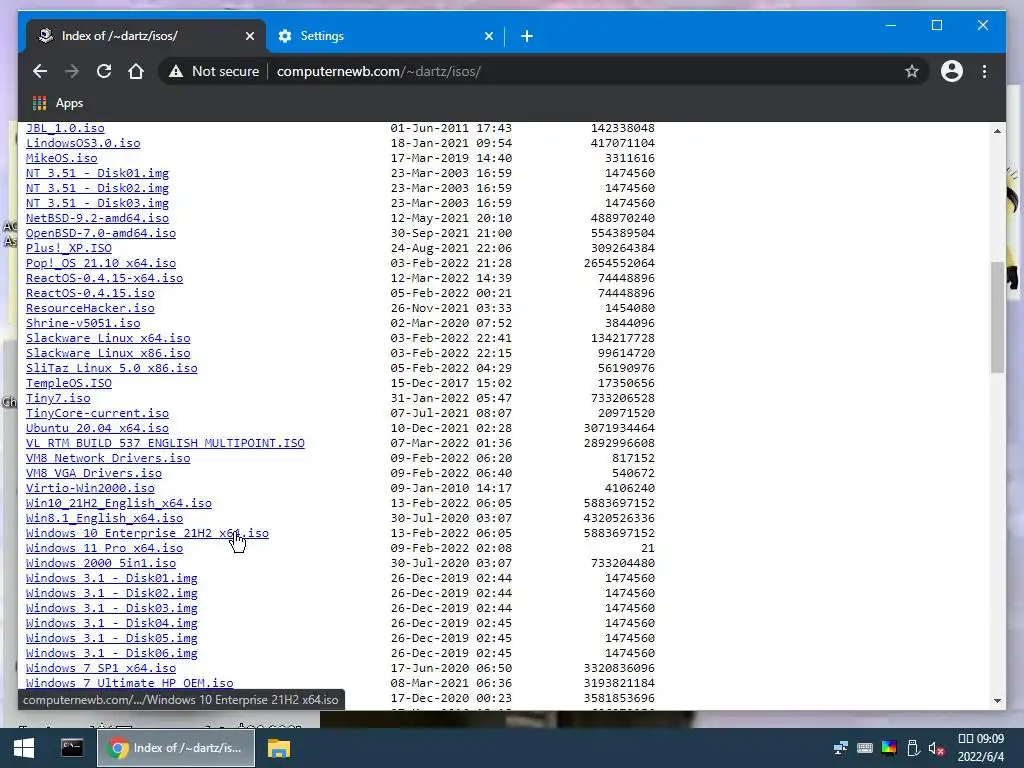Viewport: 1024px width, 768px height.
Task: Click the Plus!_XP.ISO link
Action: (x=69, y=248)
